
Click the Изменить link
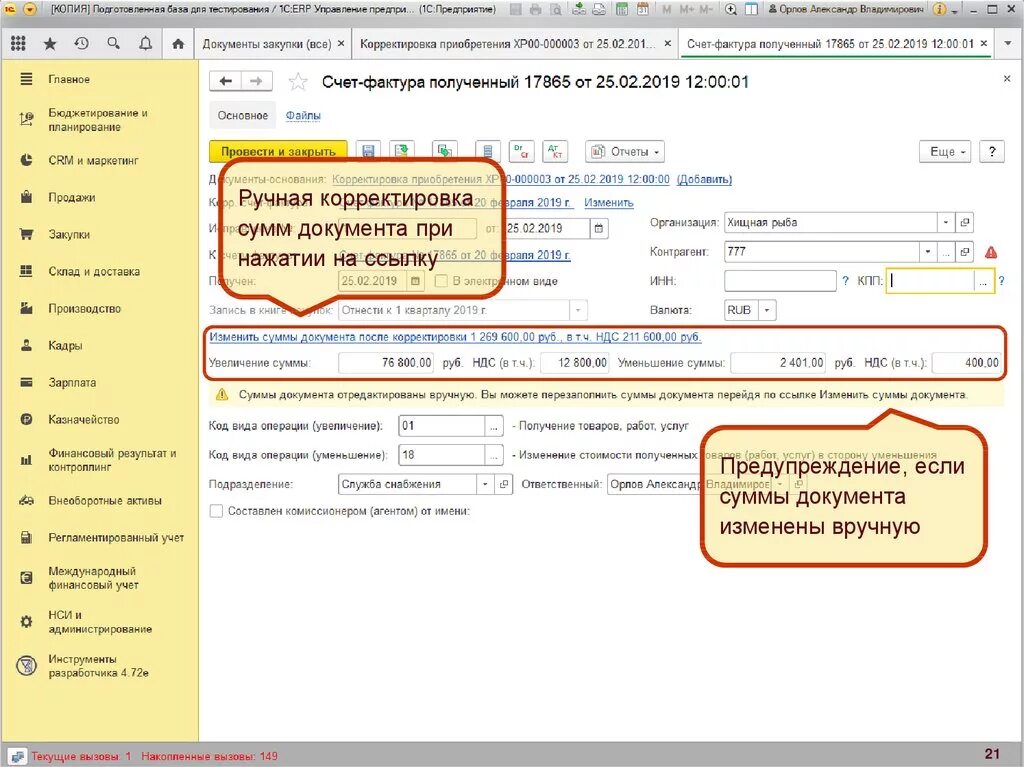[x=609, y=203]
